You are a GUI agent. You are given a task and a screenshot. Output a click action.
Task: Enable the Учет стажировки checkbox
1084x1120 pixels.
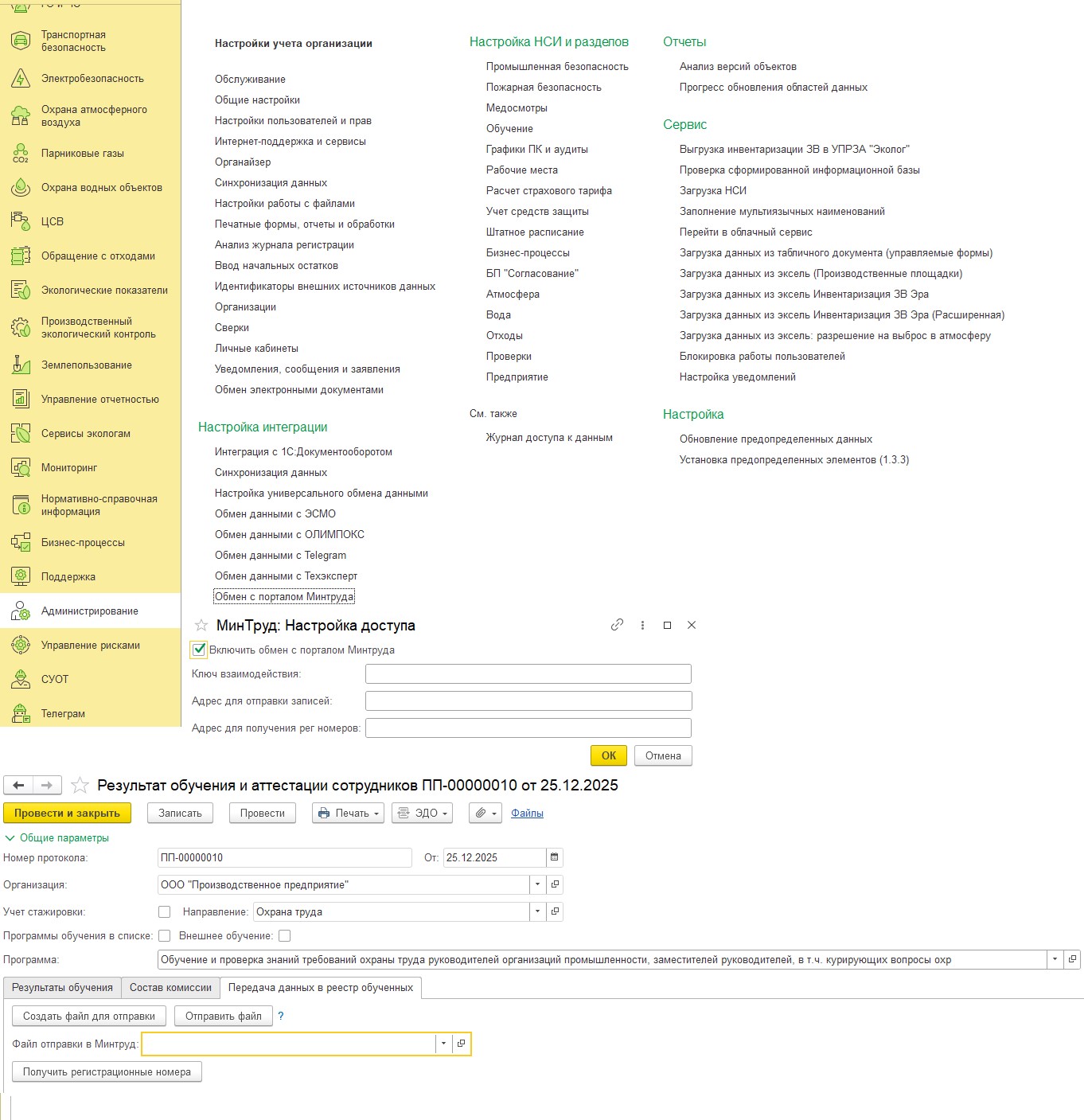(165, 911)
